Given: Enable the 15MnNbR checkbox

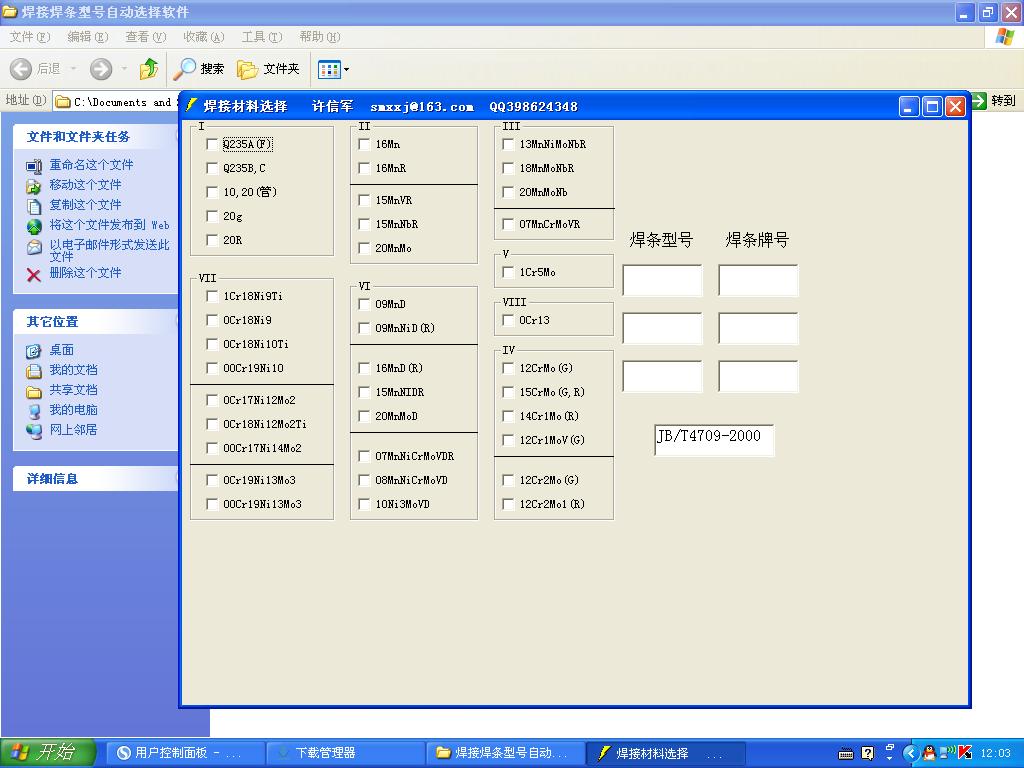Looking at the screenshot, I should (364, 224).
